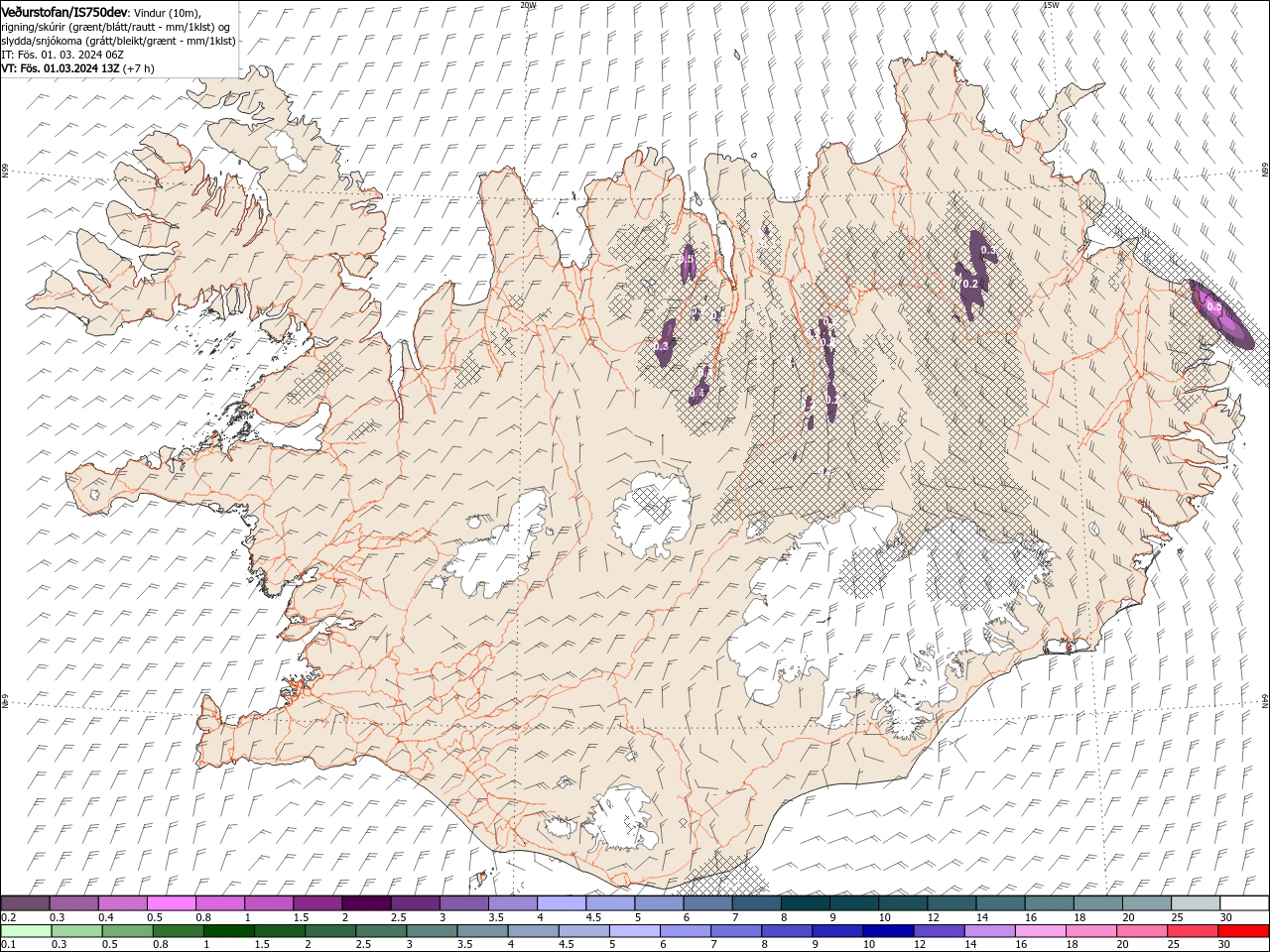1270x952 pixels.
Task: Select the violet bottom legend swatch at 12
Action: 939,931
